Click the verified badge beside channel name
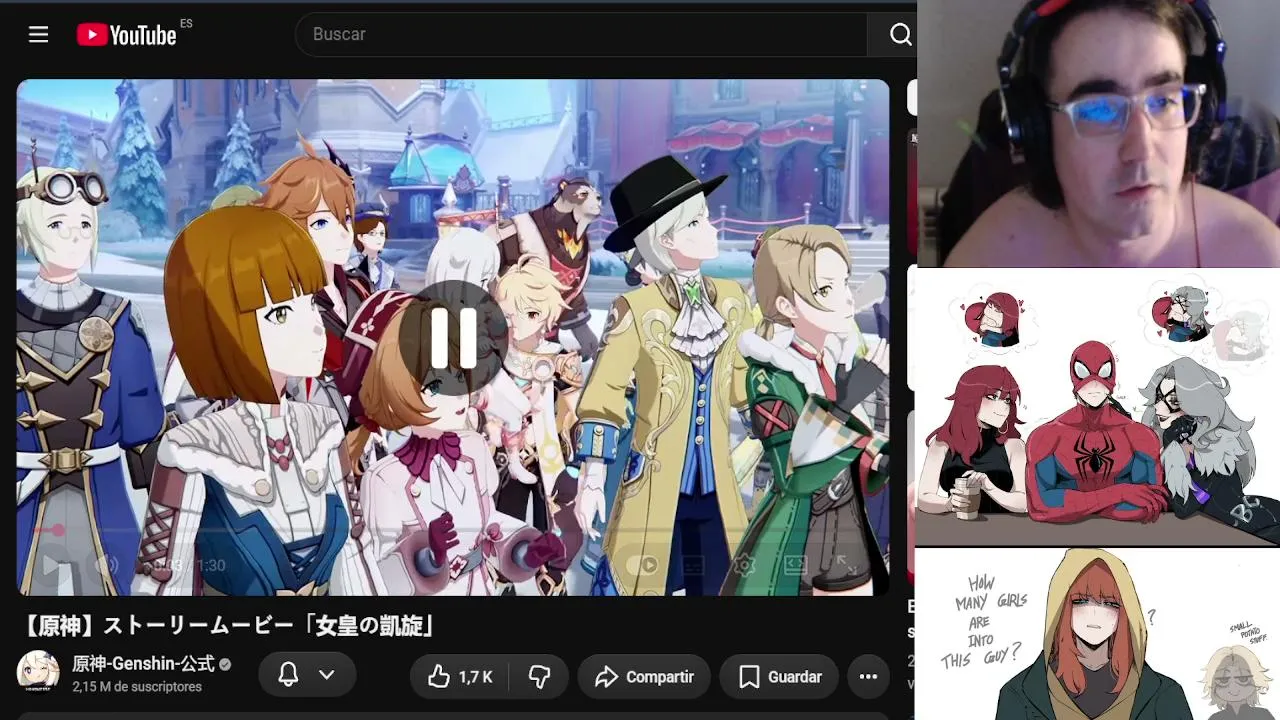1280x720 pixels. tap(225, 664)
